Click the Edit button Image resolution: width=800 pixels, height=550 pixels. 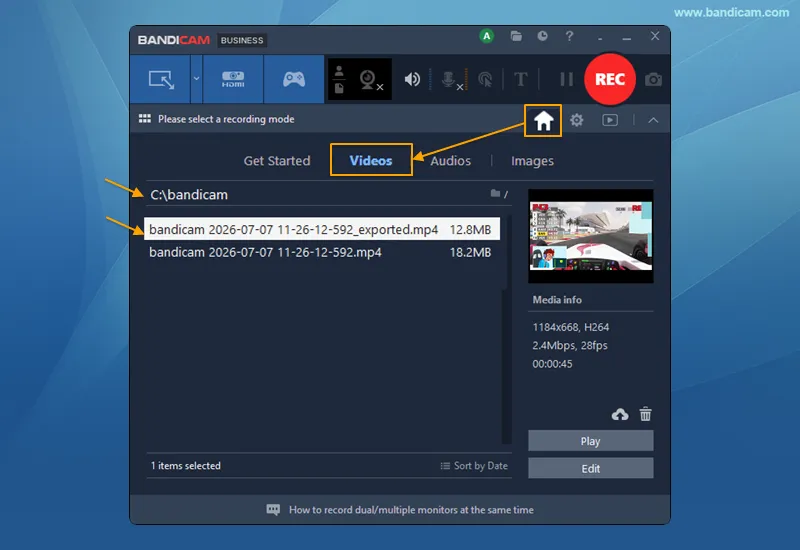point(590,468)
